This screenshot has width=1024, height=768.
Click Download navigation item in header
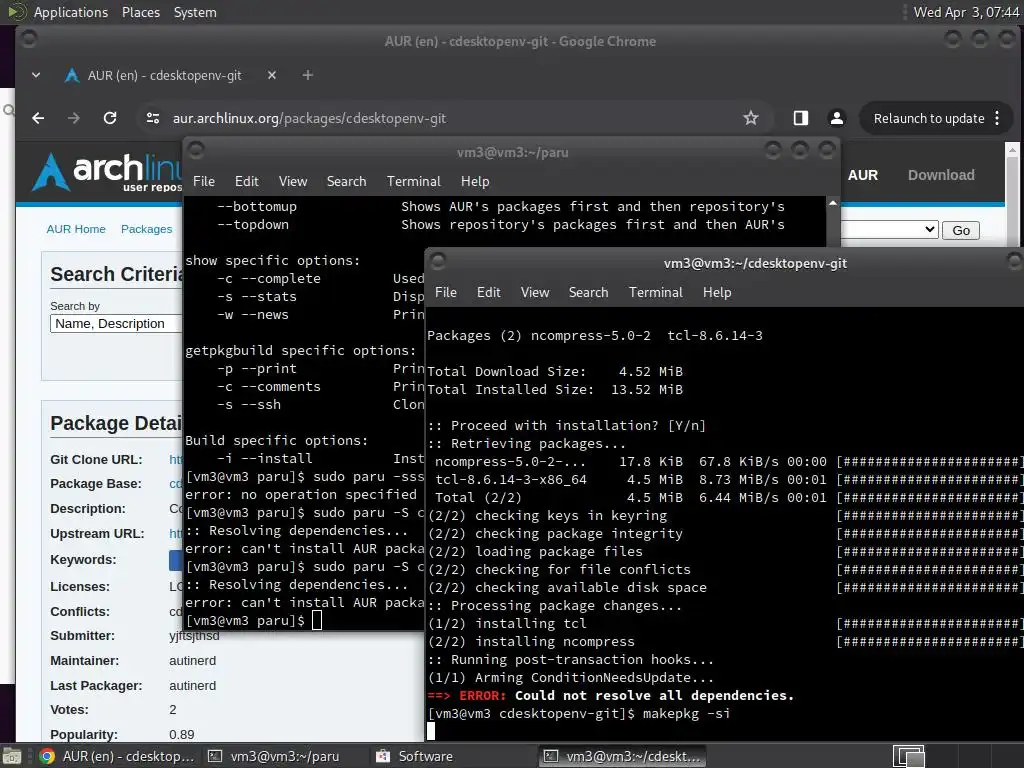(941, 175)
